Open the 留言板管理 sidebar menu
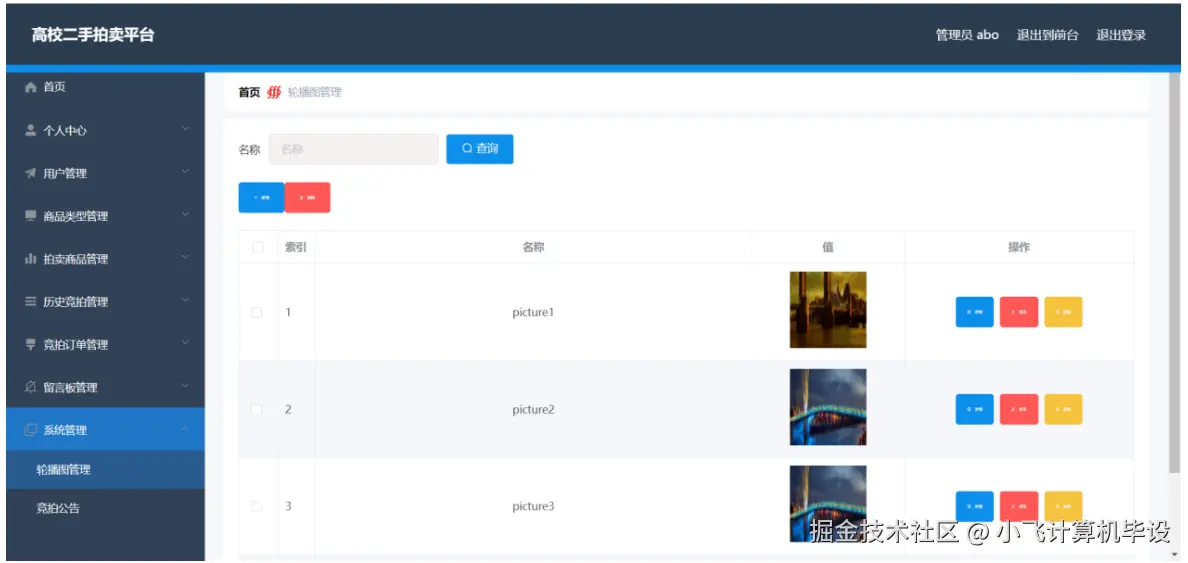 pos(105,387)
